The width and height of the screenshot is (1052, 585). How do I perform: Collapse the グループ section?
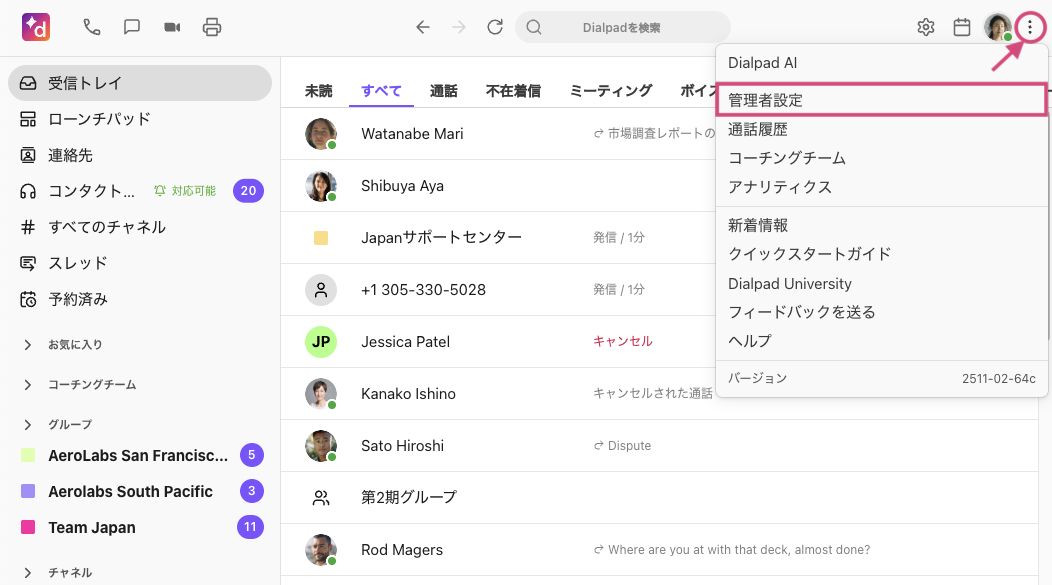coord(28,424)
